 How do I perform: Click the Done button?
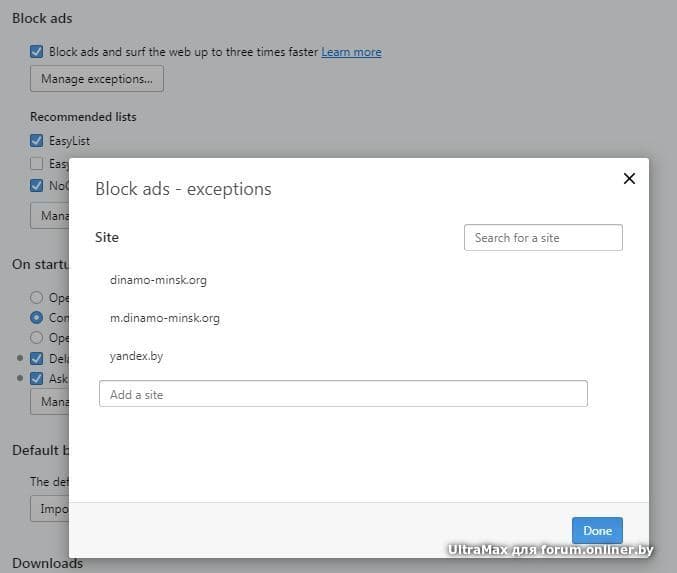point(597,530)
